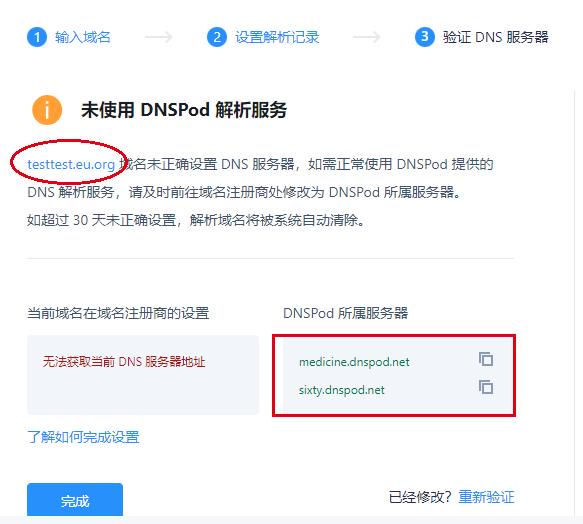583x524 pixels.
Task: Open testtest.eu.org domain link
Action: coord(71,164)
